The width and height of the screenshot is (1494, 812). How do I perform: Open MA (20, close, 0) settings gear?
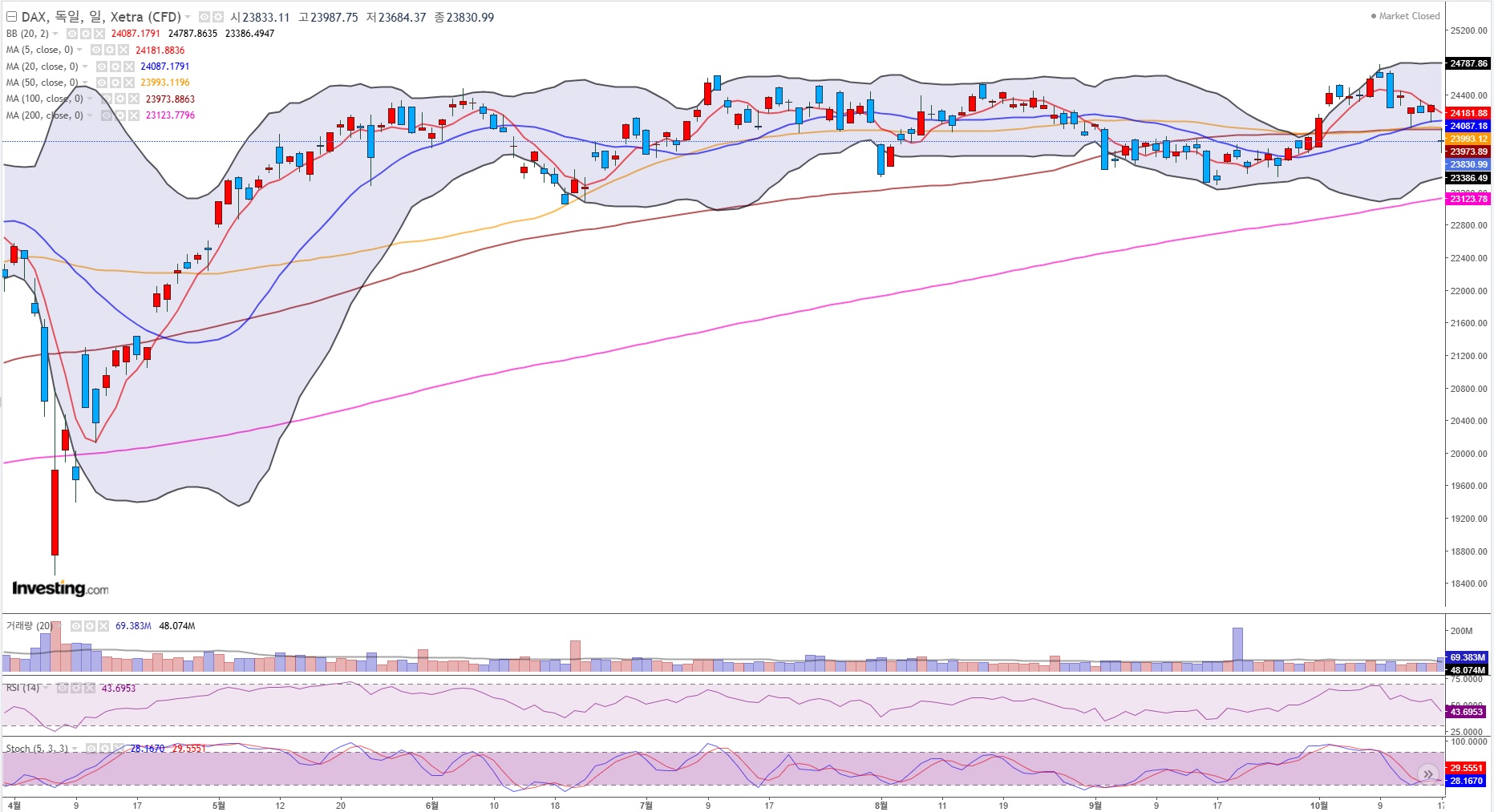[115, 67]
